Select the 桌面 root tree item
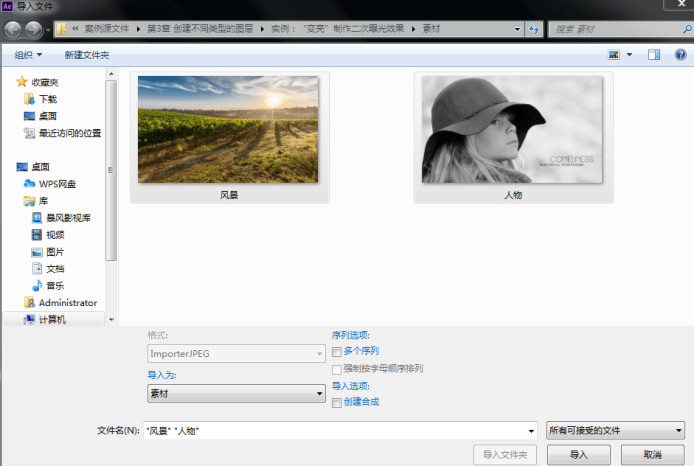 33,167
